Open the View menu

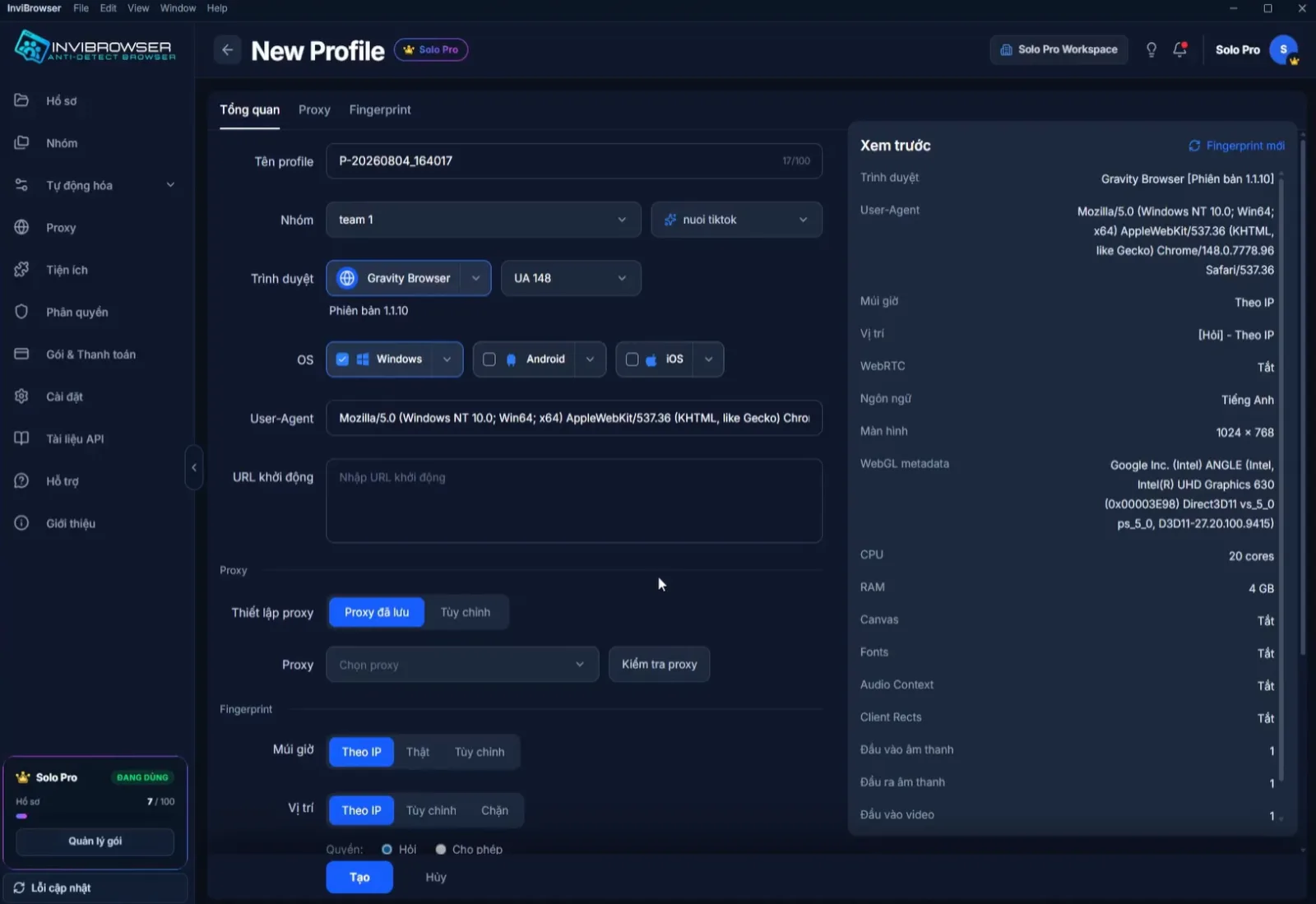coord(138,8)
